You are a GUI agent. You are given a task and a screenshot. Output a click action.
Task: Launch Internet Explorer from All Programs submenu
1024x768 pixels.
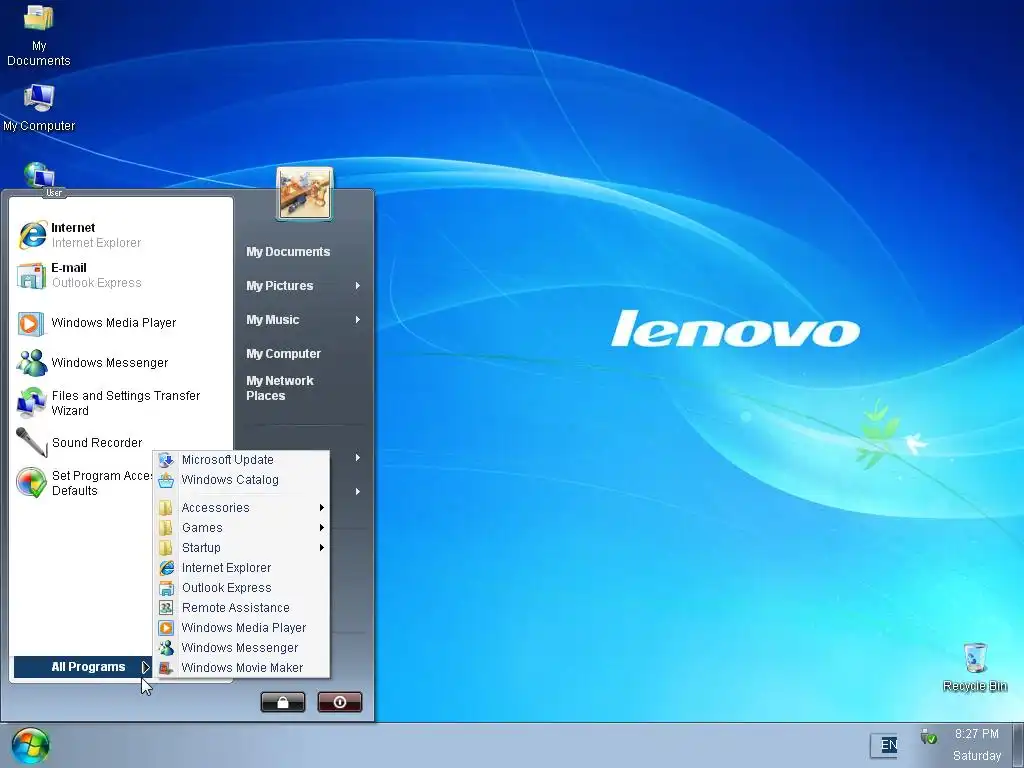242,568
